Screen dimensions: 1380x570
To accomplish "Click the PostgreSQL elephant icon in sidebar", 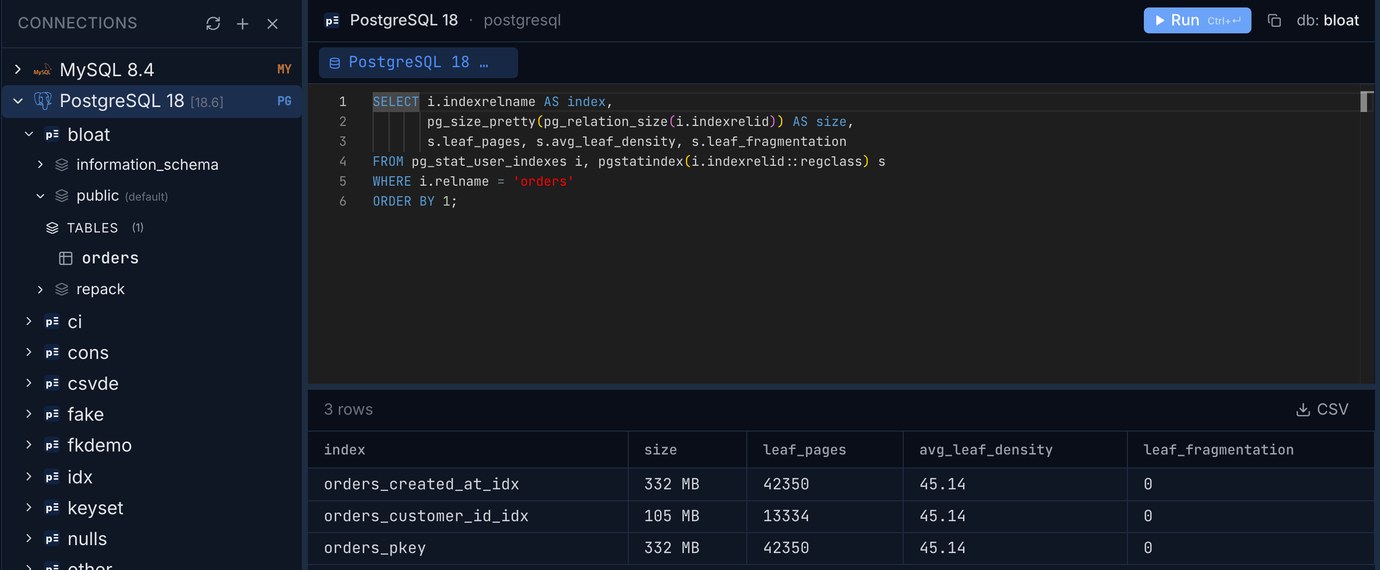I will [42, 101].
